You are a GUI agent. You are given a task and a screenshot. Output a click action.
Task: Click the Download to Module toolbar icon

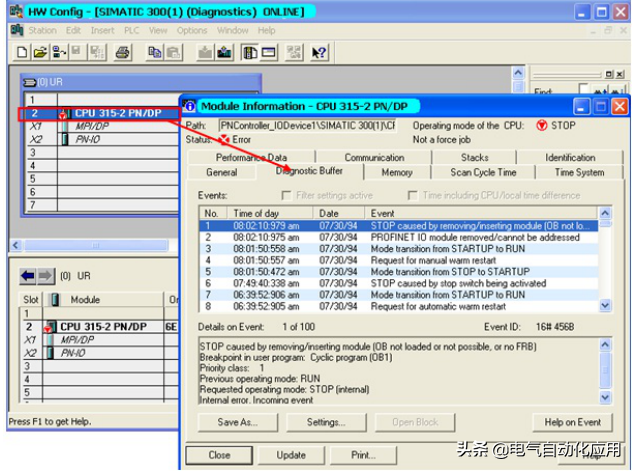206,52
